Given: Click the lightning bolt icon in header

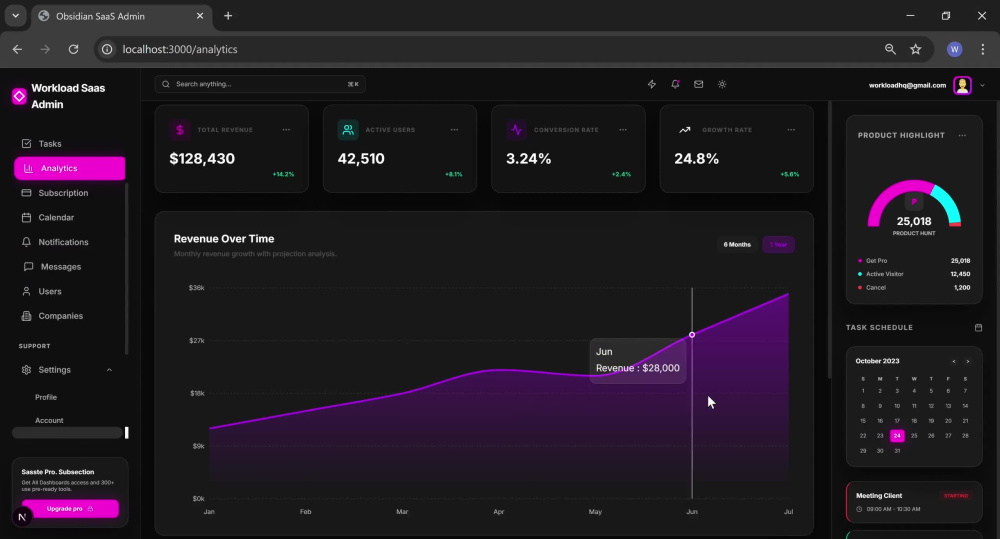Looking at the screenshot, I should point(652,84).
